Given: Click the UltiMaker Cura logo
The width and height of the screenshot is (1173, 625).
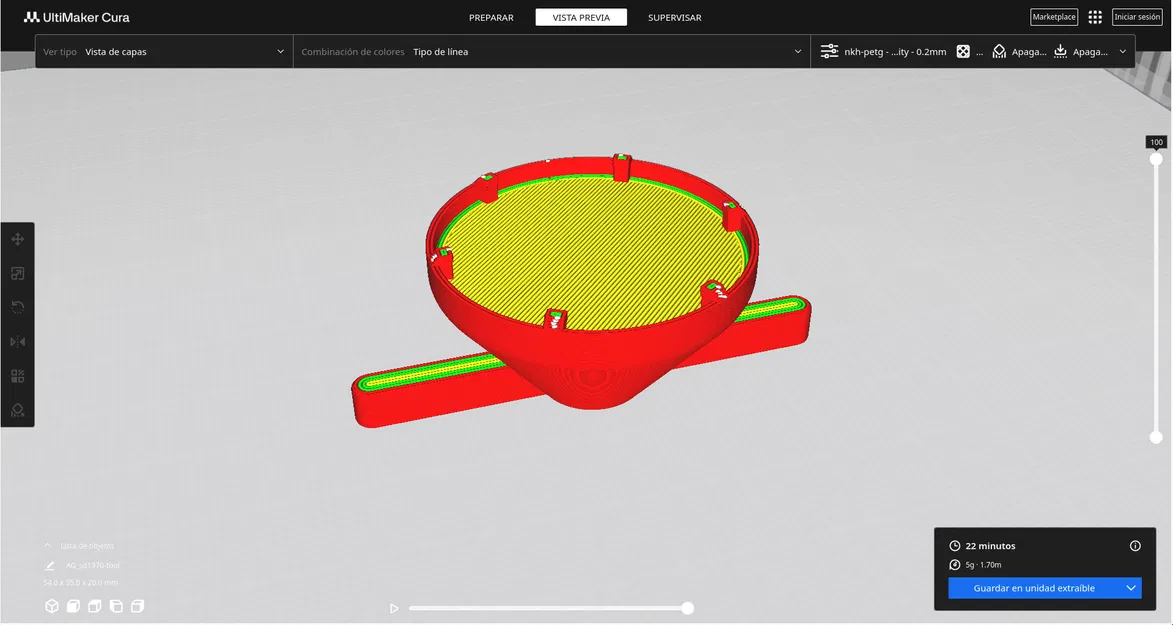Looking at the screenshot, I should [76, 17].
